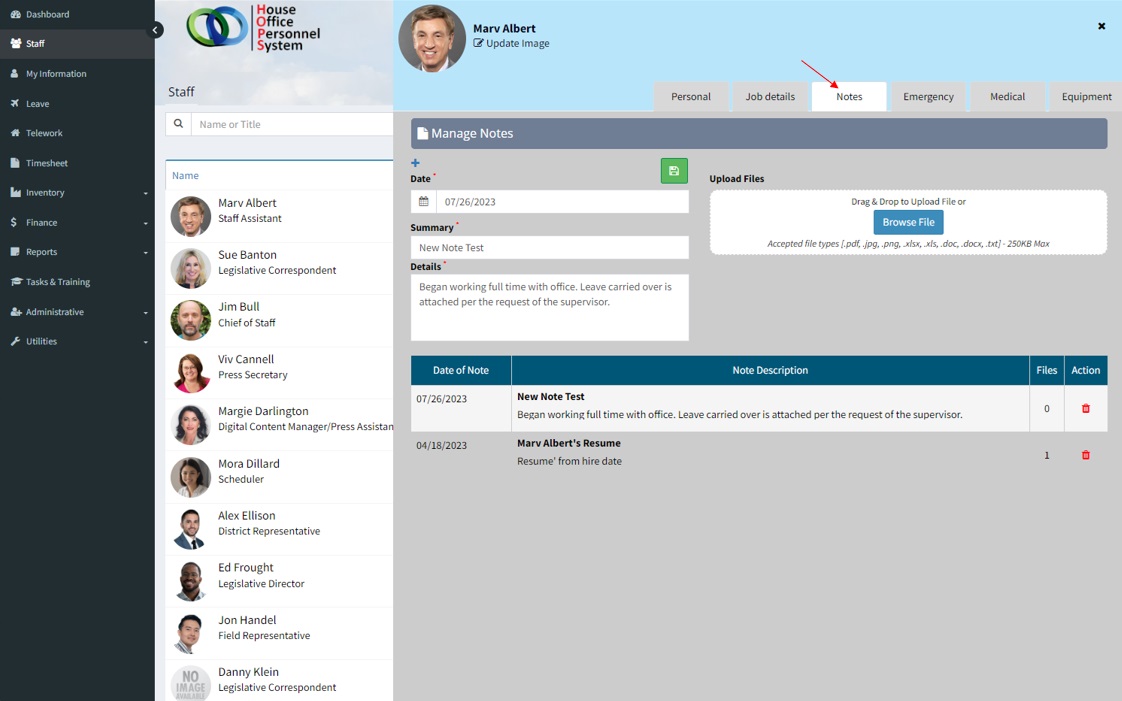Collapse the sidebar with the arrow icon

(x=155, y=30)
